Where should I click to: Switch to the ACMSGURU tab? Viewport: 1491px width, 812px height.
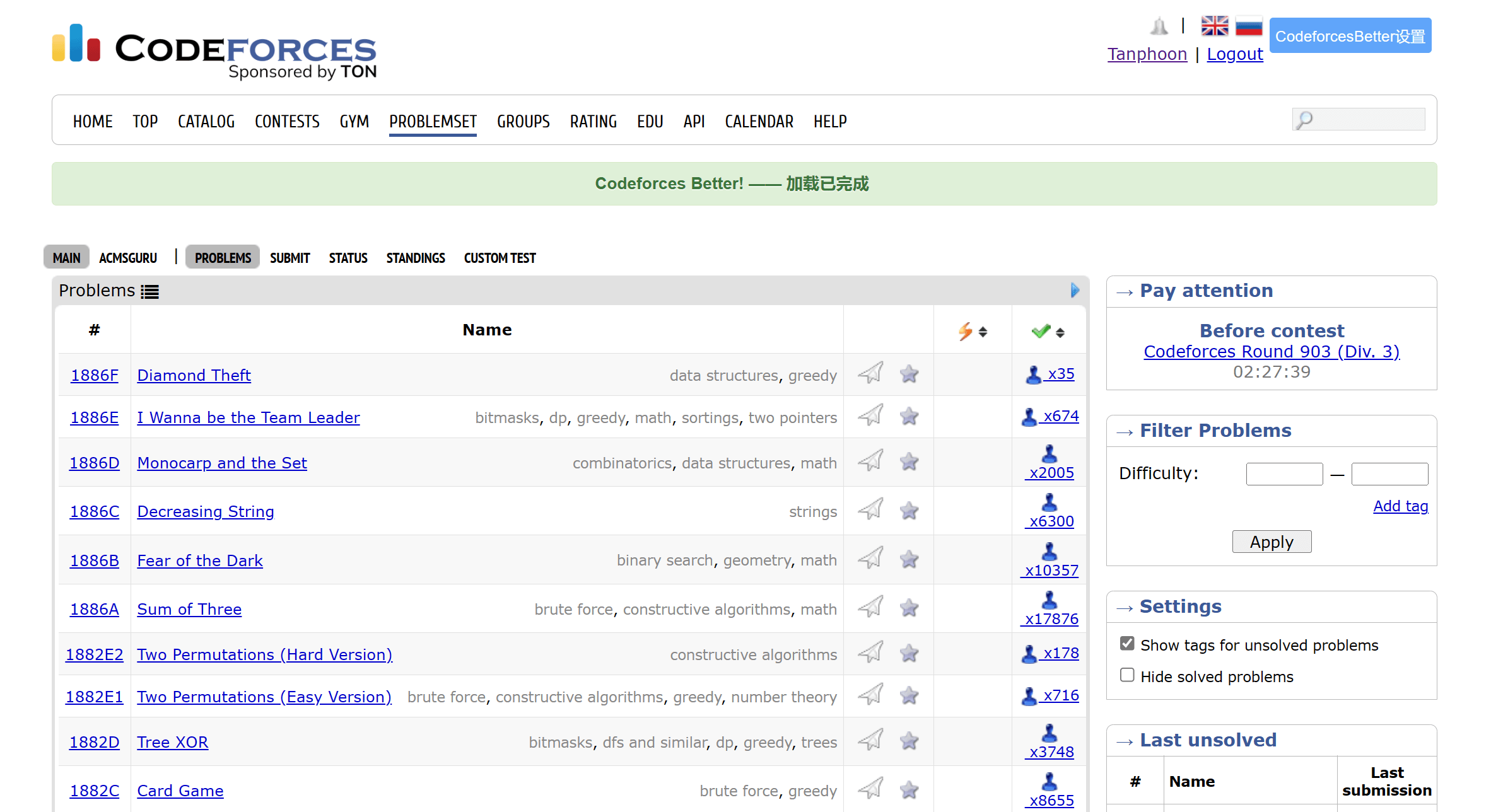[128, 258]
